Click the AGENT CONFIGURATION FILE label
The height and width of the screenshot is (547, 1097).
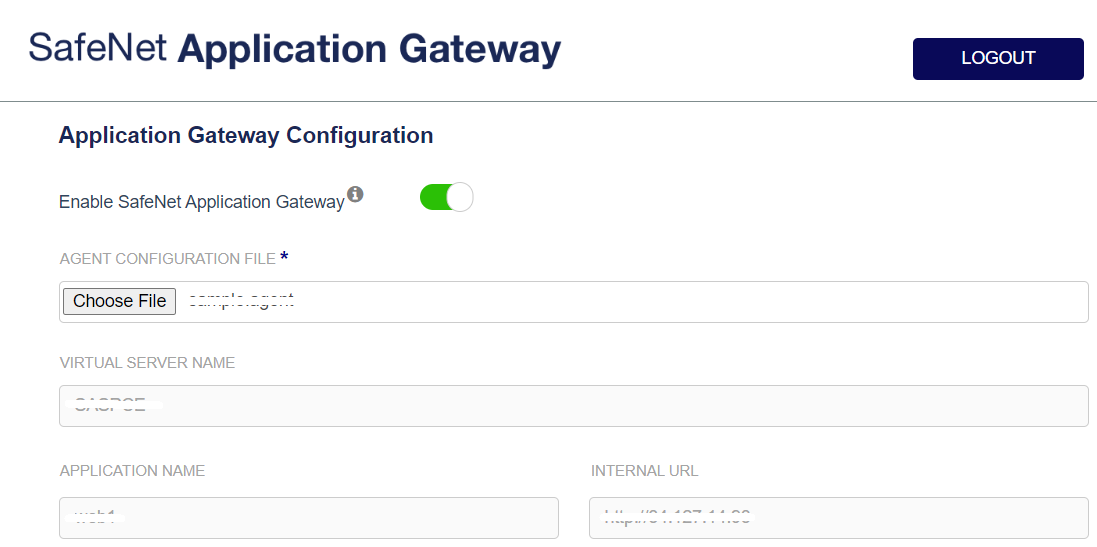pyautogui.click(x=167, y=259)
